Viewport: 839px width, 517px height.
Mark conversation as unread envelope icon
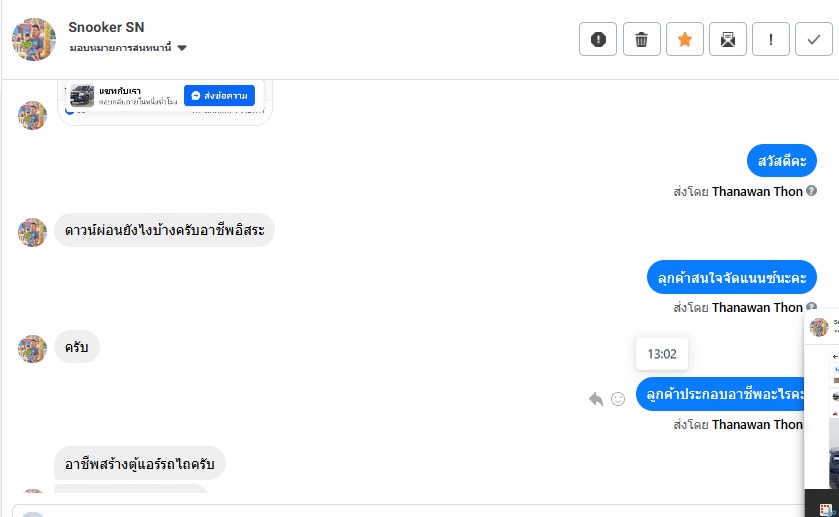728,39
